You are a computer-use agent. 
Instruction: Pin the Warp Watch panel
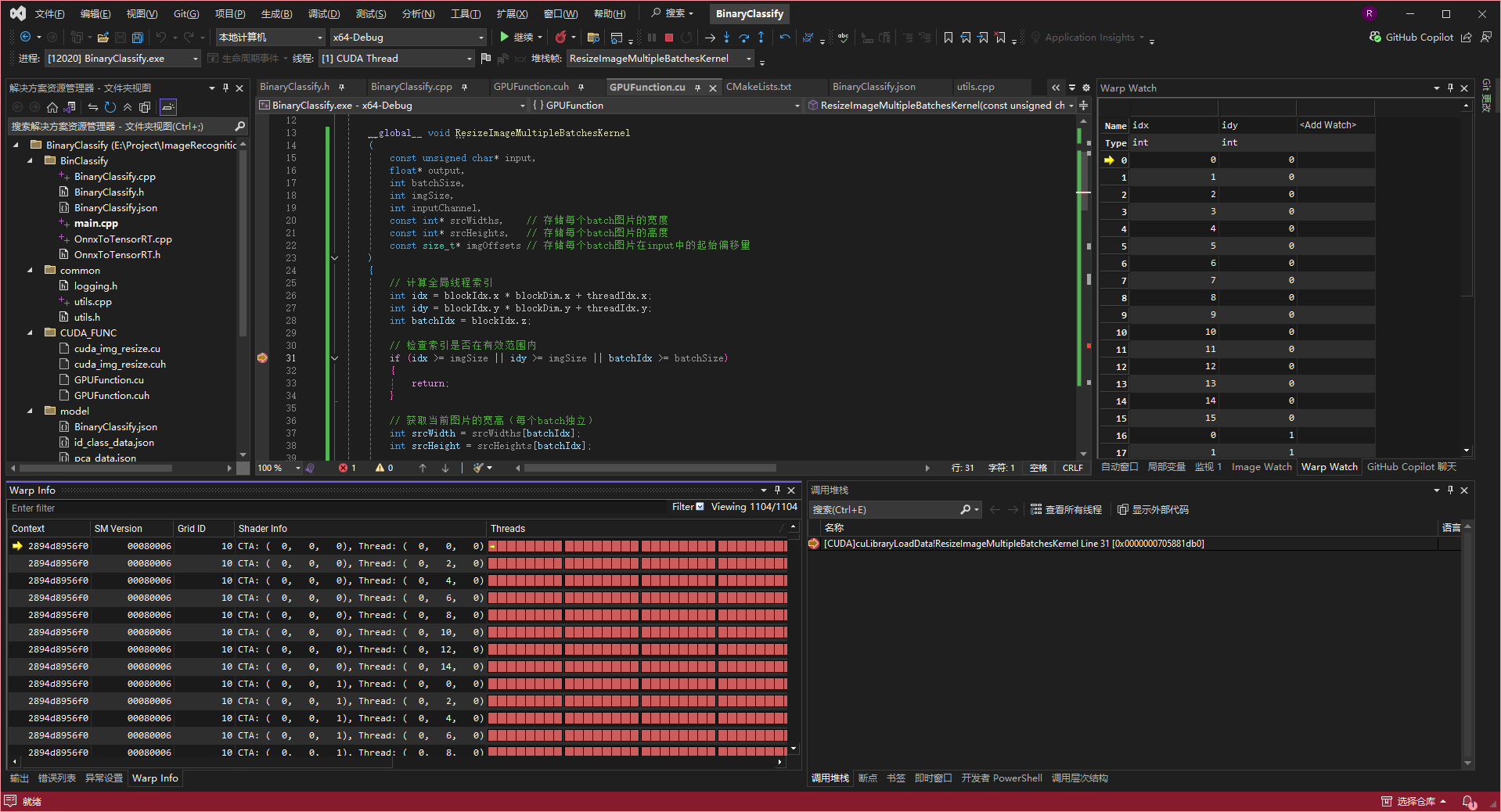click(x=1450, y=88)
